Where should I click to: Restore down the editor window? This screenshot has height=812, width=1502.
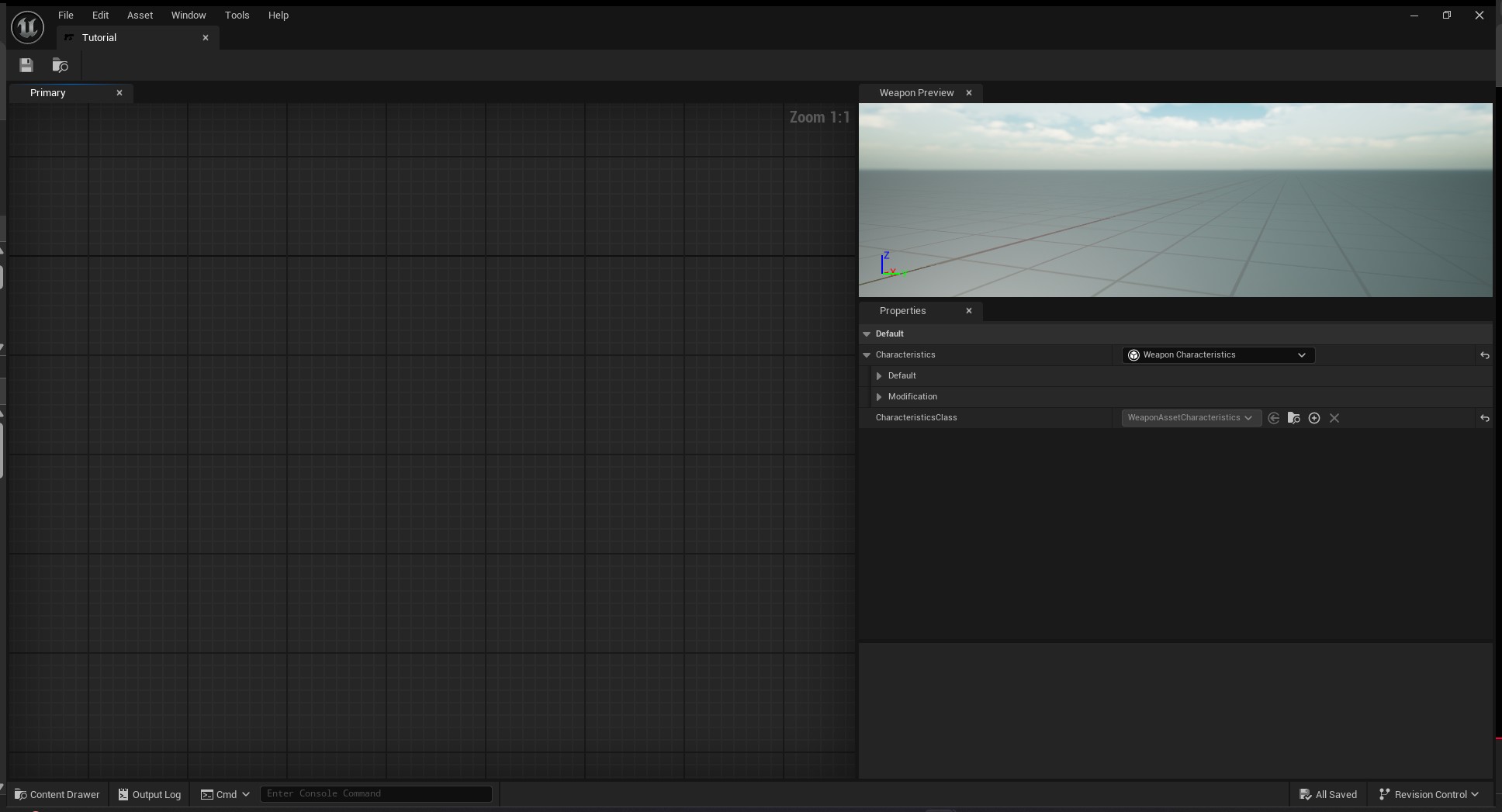[x=1447, y=16]
